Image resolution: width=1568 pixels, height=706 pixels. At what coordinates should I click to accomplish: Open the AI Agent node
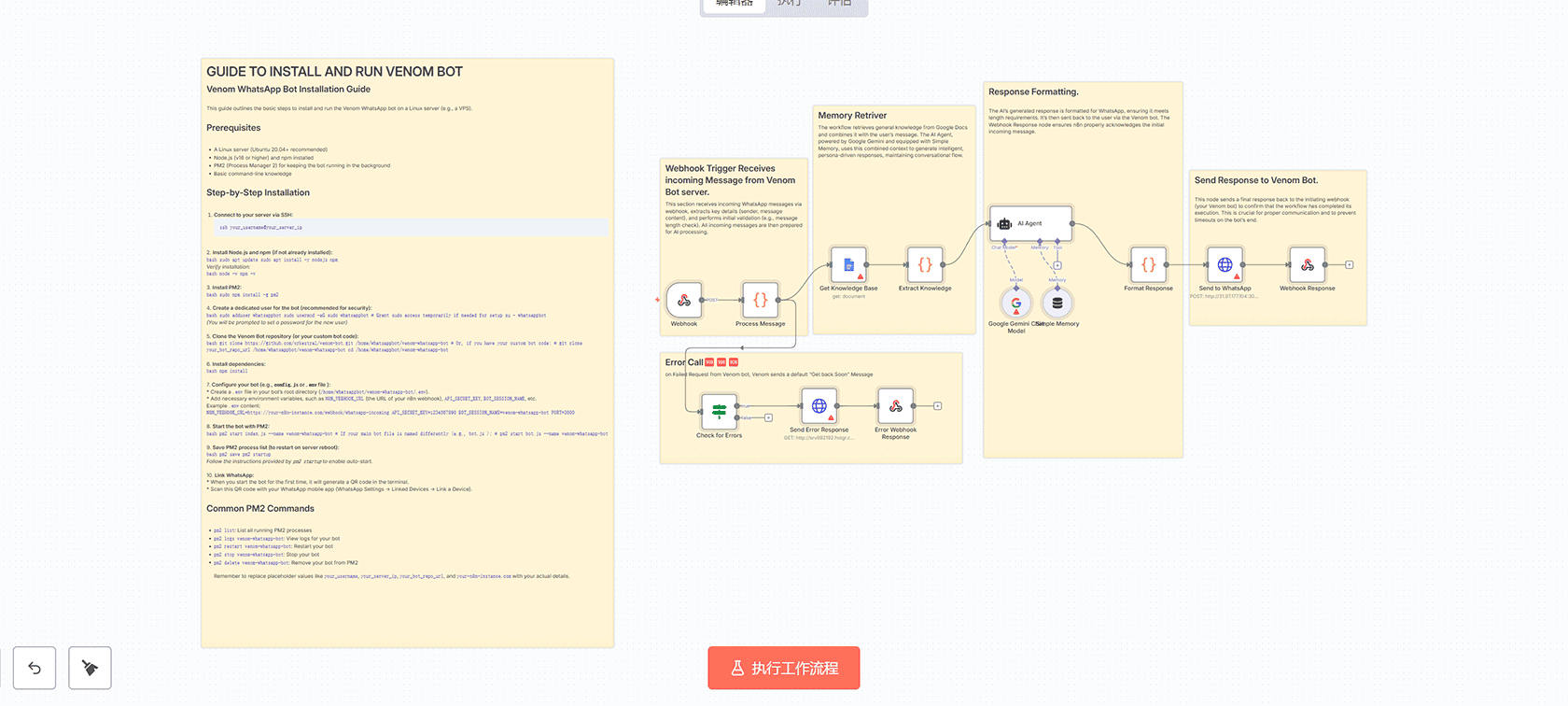pos(1030,224)
